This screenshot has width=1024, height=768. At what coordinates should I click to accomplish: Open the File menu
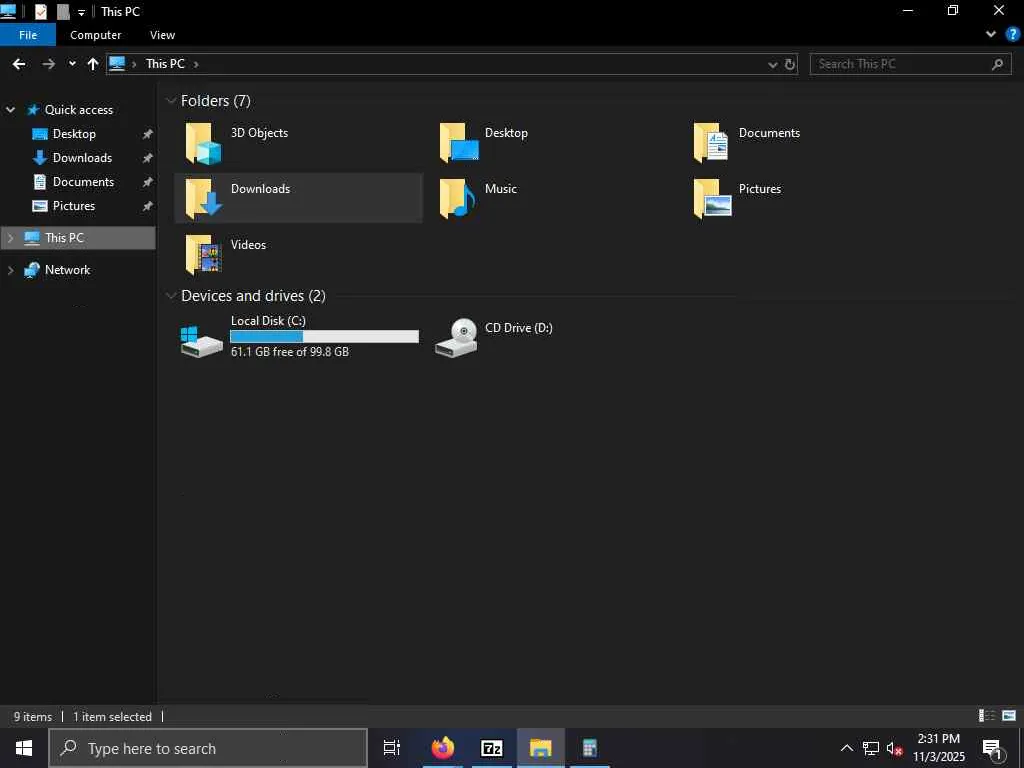[28, 35]
